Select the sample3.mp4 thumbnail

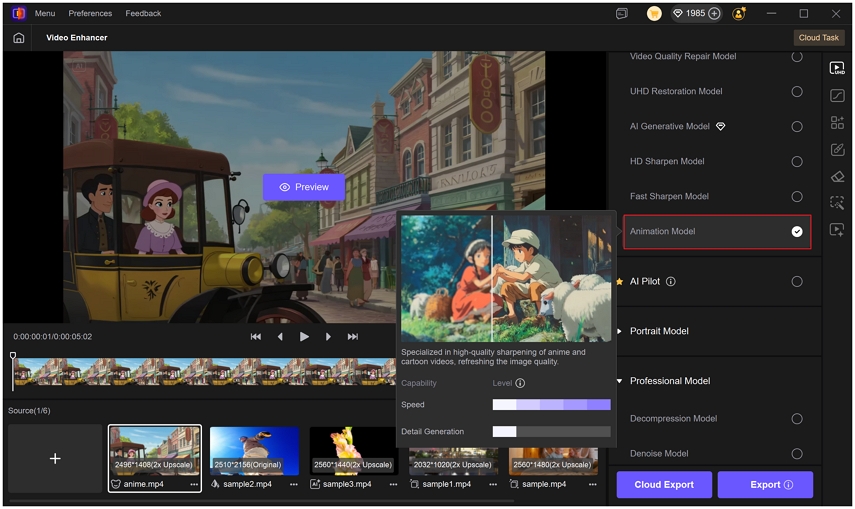click(354, 451)
